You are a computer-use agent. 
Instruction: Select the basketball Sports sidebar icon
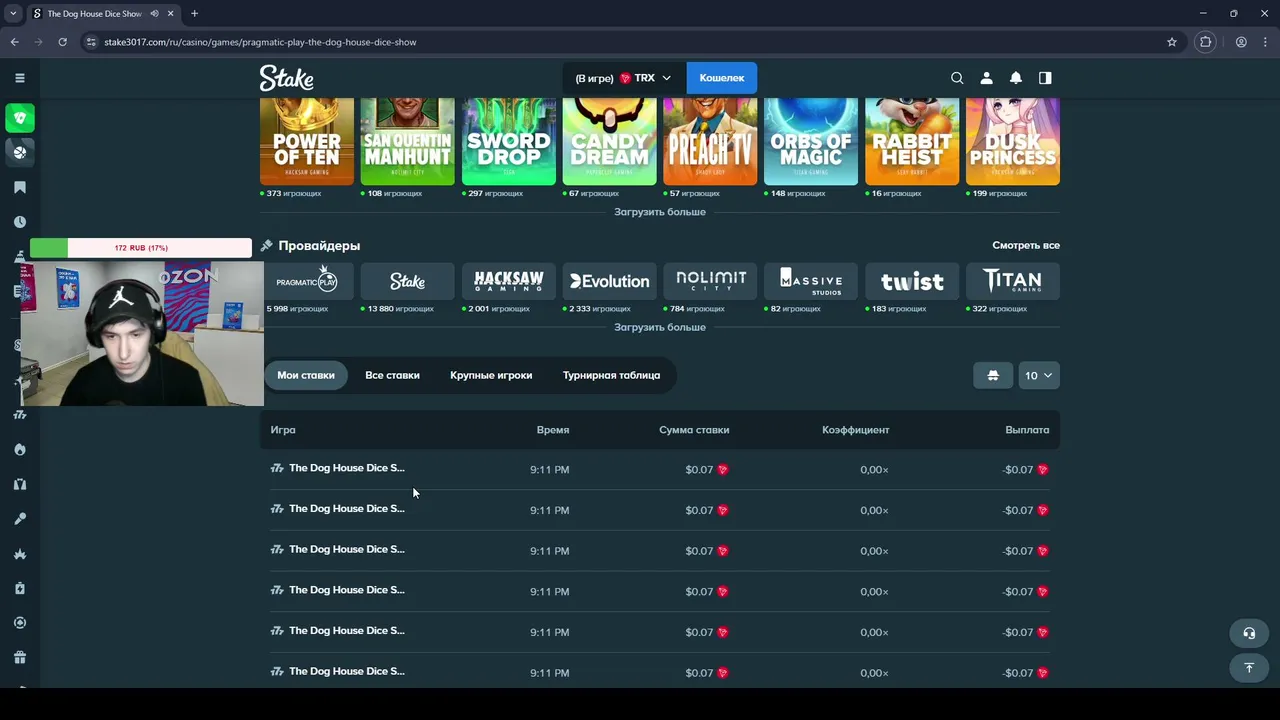point(19,152)
